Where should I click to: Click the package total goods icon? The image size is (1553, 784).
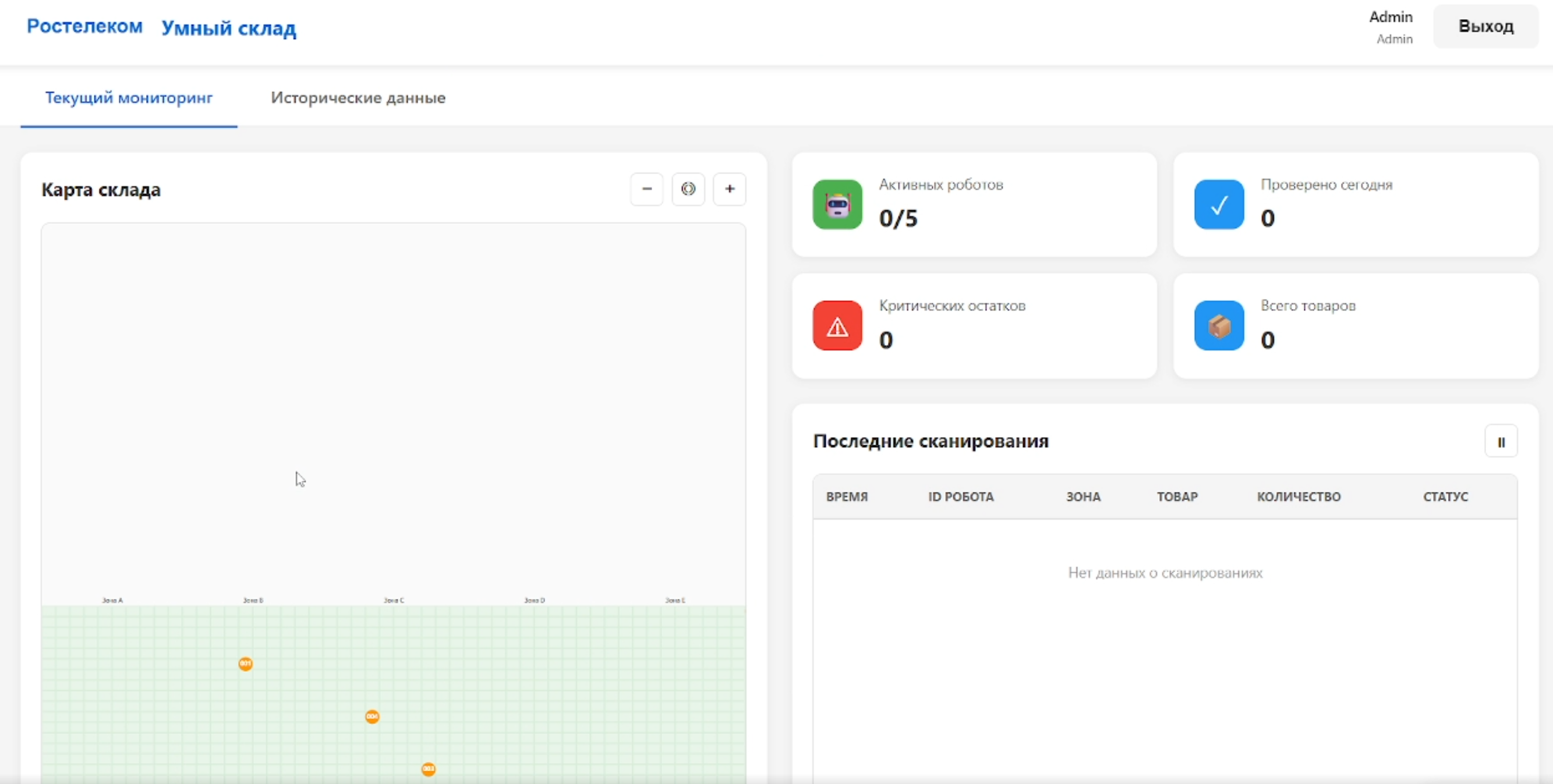click(1218, 326)
